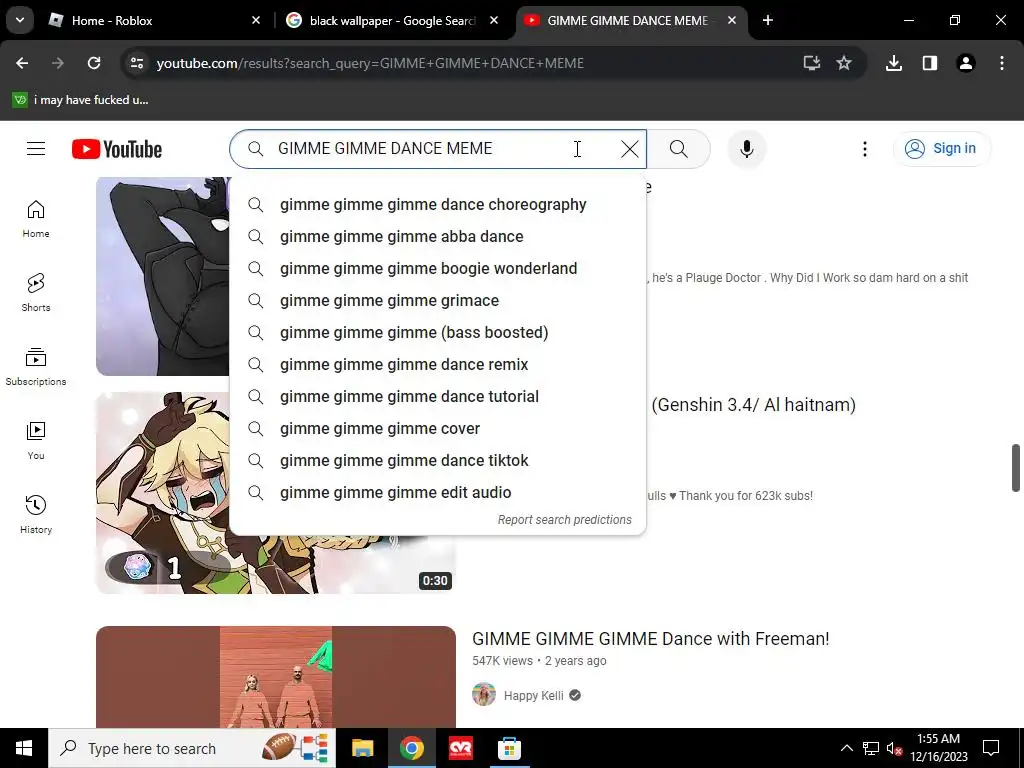Open Subscriptions in the sidebar
The image size is (1024, 768).
(x=36, y=366)
